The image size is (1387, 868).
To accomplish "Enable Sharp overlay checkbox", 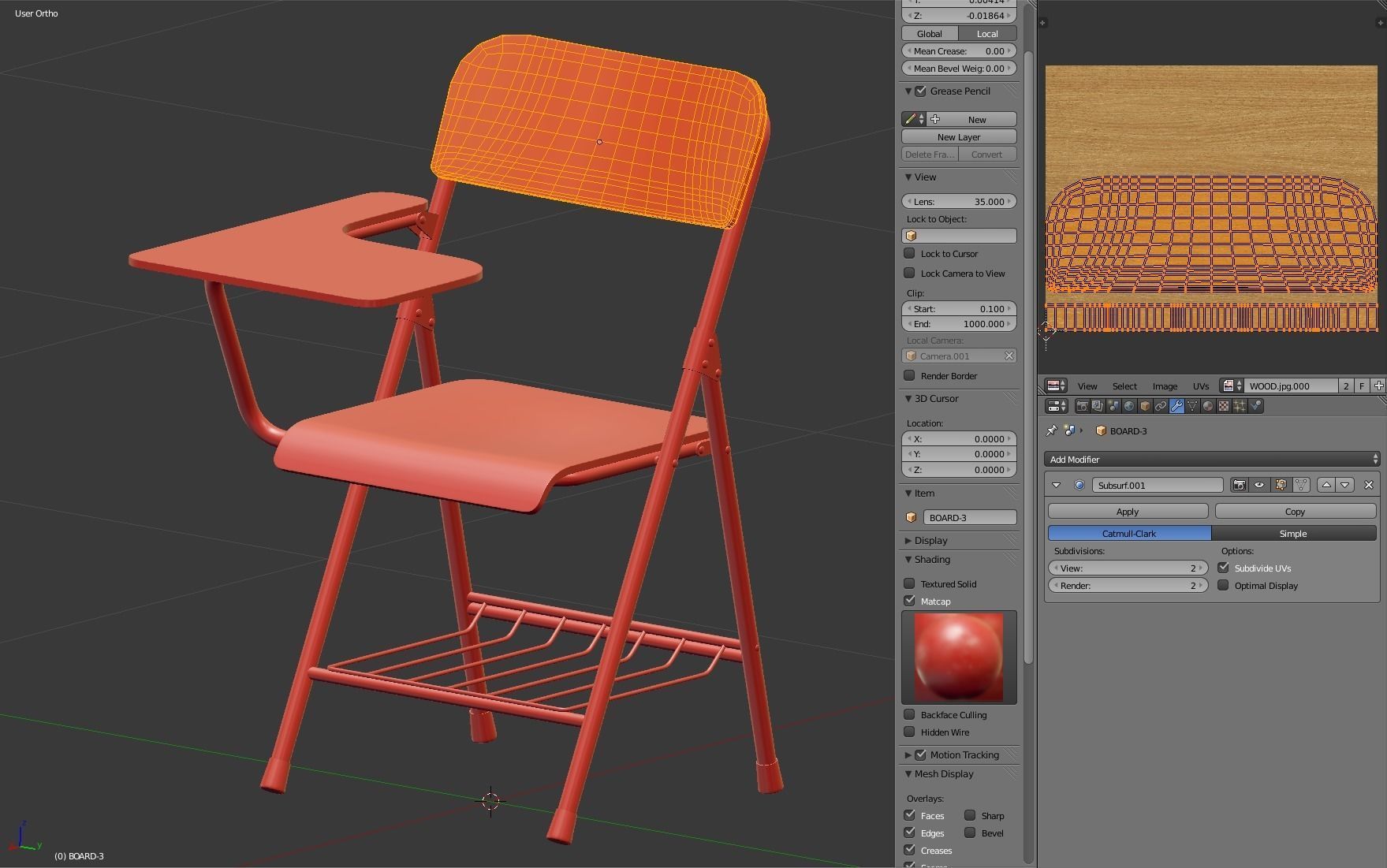I will point(970,815).
